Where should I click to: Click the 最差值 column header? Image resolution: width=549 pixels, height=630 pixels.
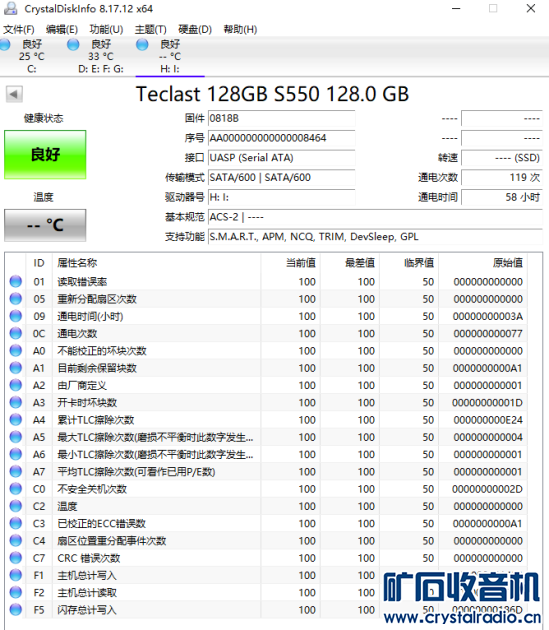point(350,263)
